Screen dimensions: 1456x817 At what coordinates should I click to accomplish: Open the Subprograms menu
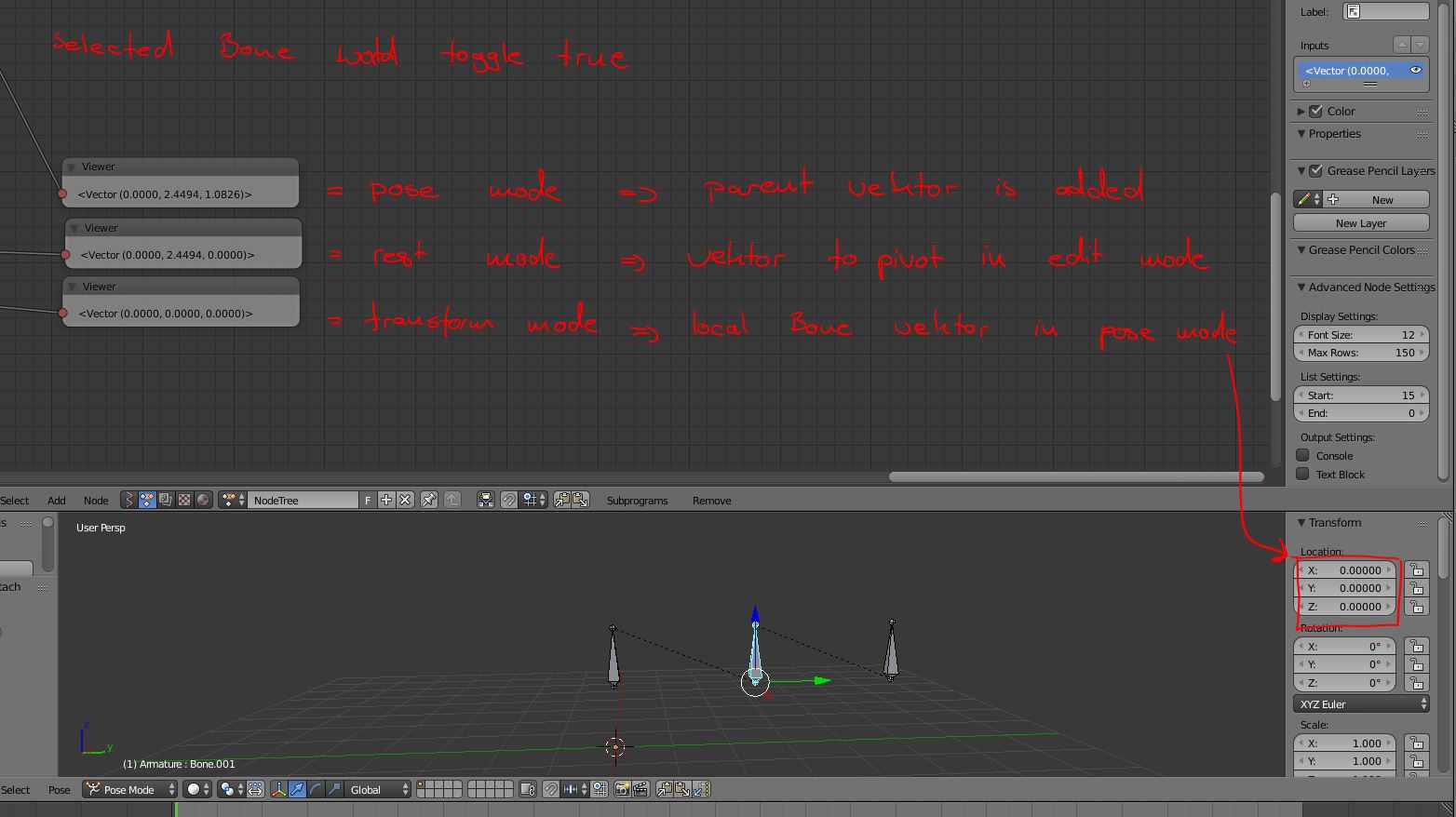coord(638,501)
